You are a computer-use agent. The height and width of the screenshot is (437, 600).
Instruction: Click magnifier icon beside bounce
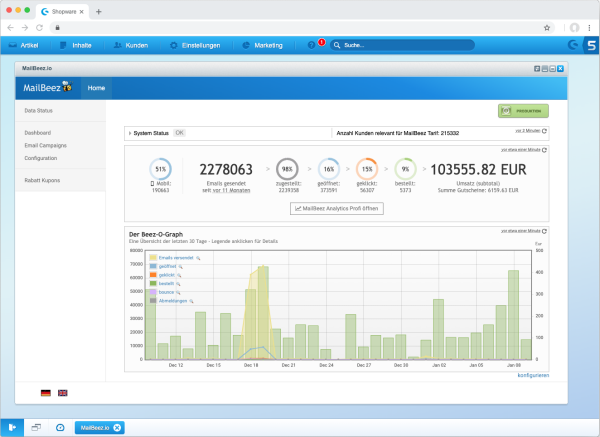pyautogui.click(x=178, y=293)
